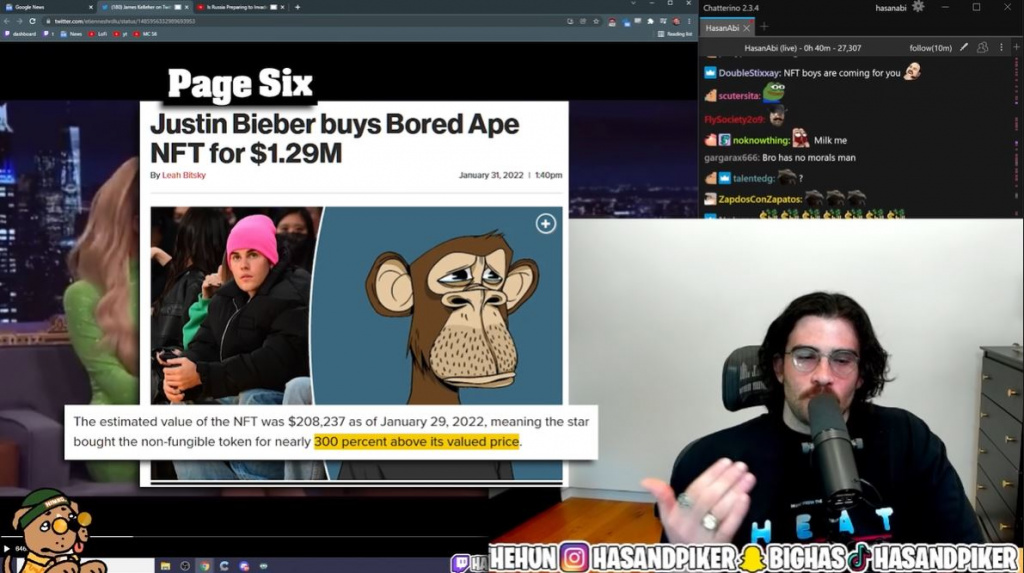This screenshot has height=573, width=1024.
Task: Close the Google News tab
Action: (x=90, y=7)
